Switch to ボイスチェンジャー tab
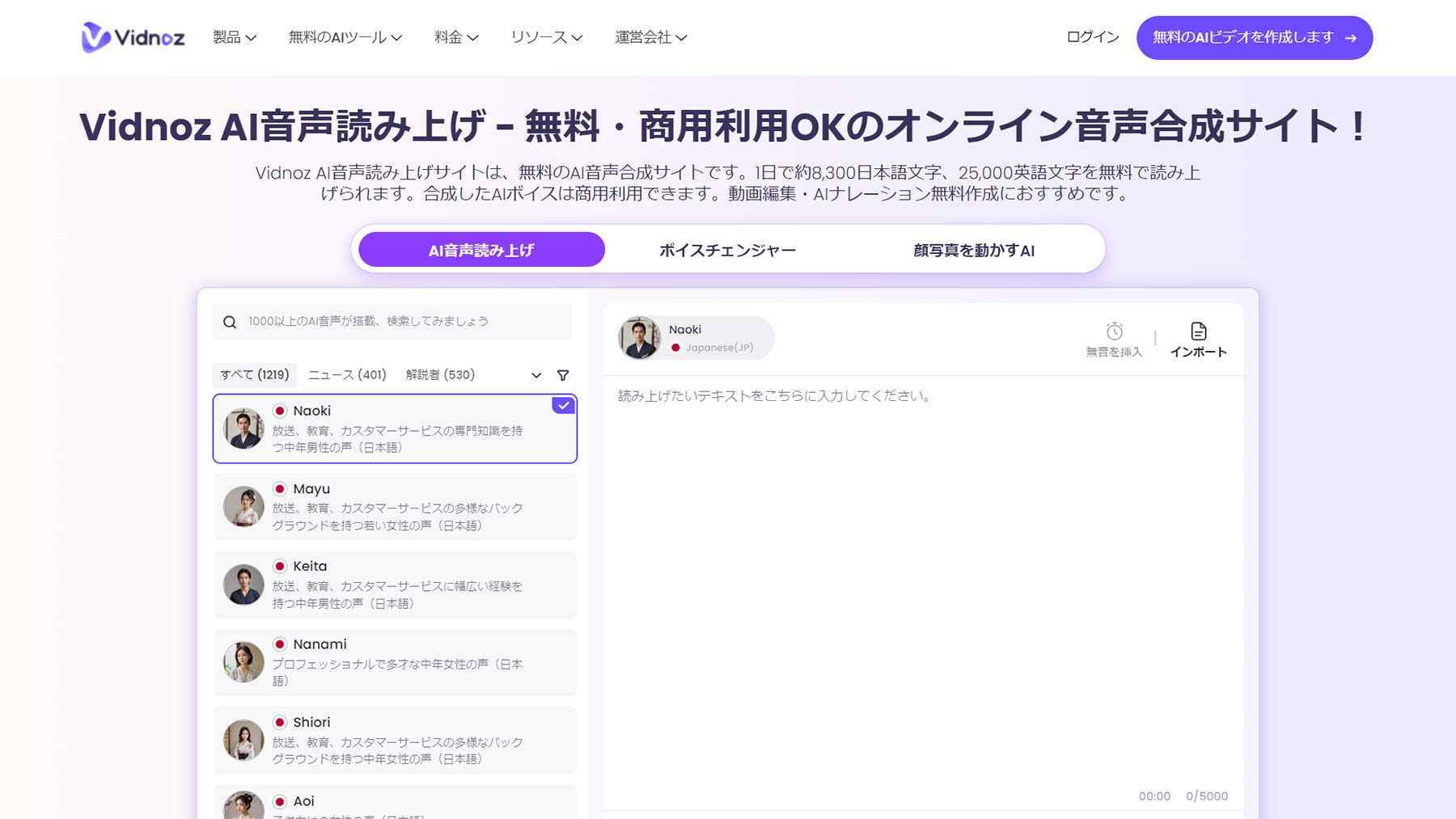 click(x=727, y=250)
